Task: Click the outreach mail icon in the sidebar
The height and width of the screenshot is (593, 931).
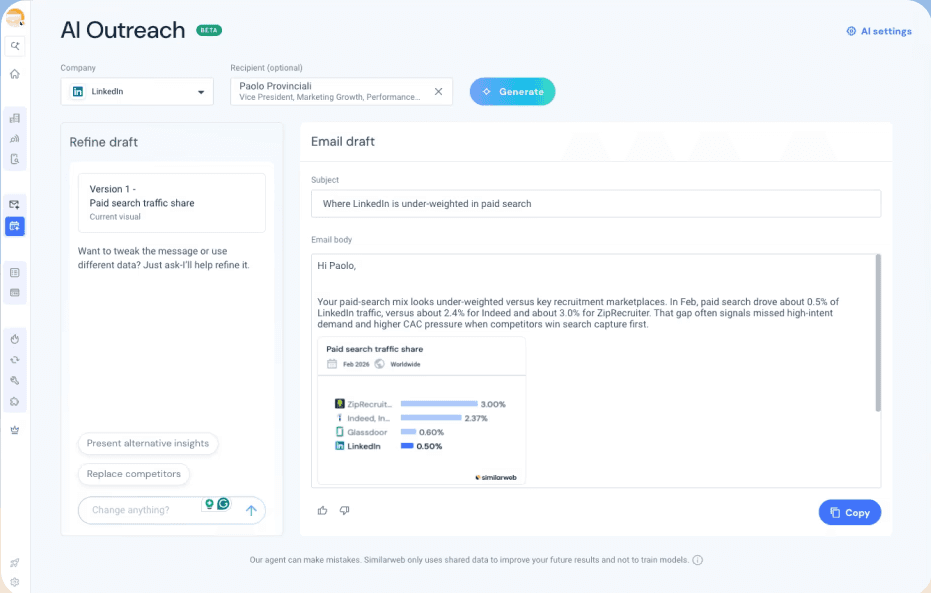Action: (14, 203)
